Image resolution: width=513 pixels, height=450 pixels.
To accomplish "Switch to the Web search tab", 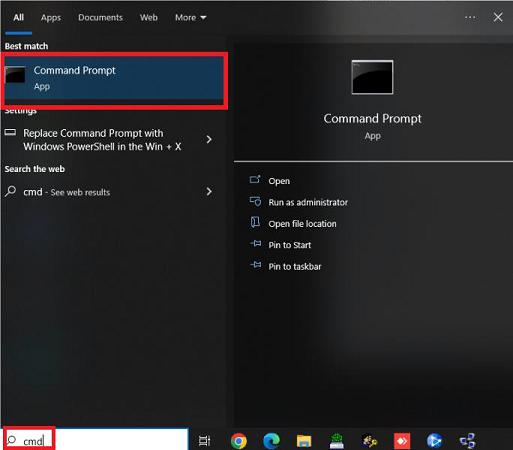I will pyautogui.click(x=149, y=17).
